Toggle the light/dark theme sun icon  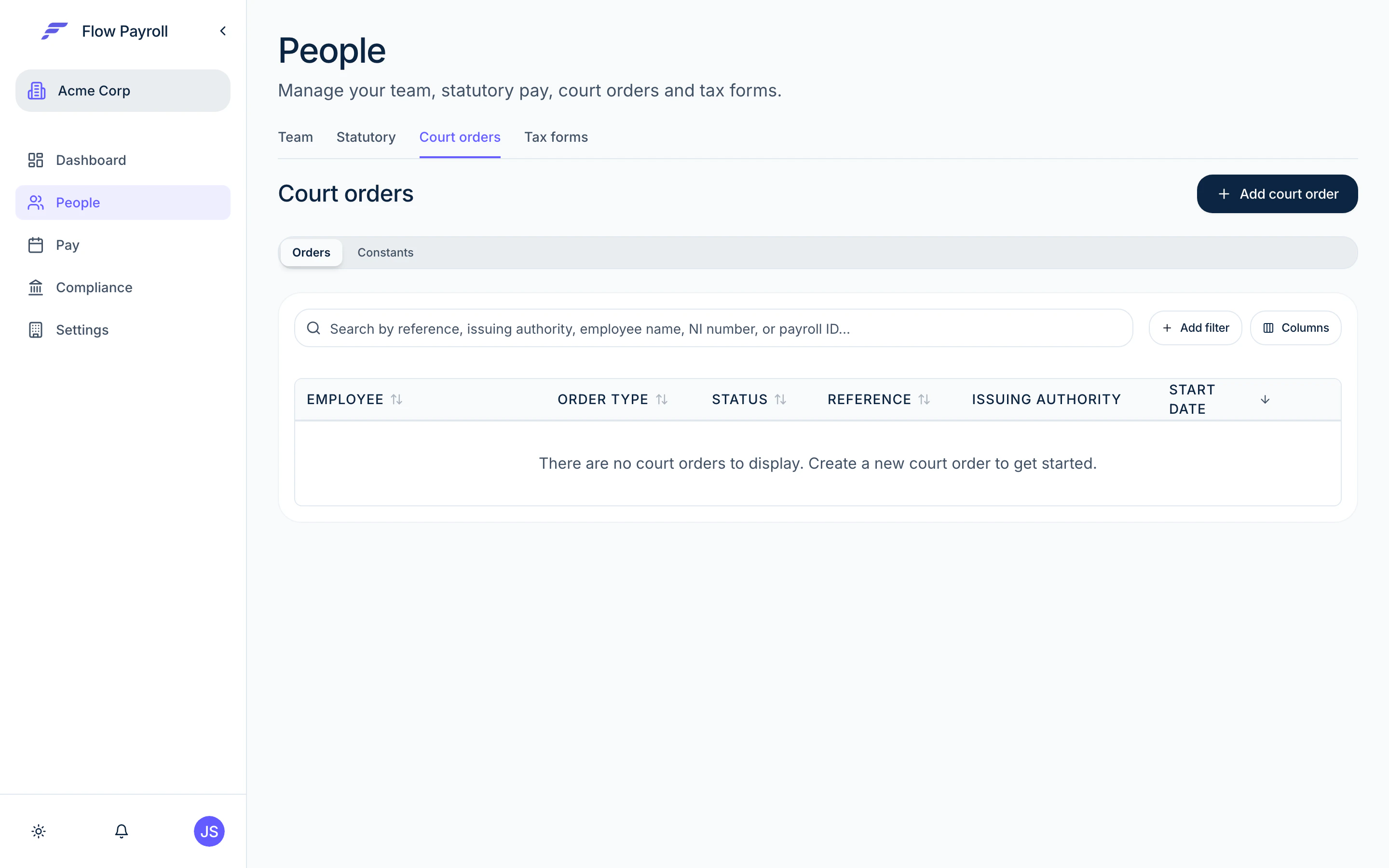click(x=39, y=831)
